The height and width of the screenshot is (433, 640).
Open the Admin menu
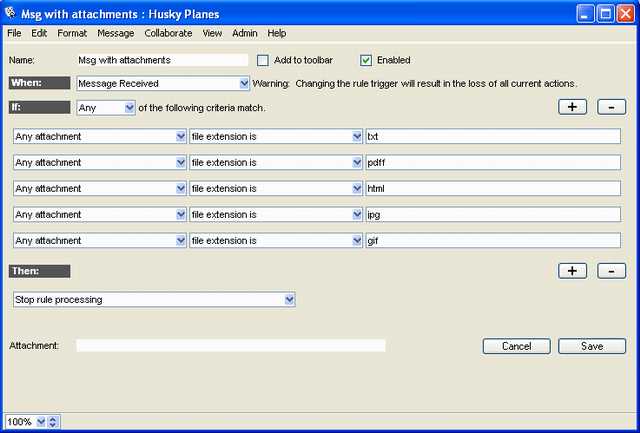coord(245,33)
